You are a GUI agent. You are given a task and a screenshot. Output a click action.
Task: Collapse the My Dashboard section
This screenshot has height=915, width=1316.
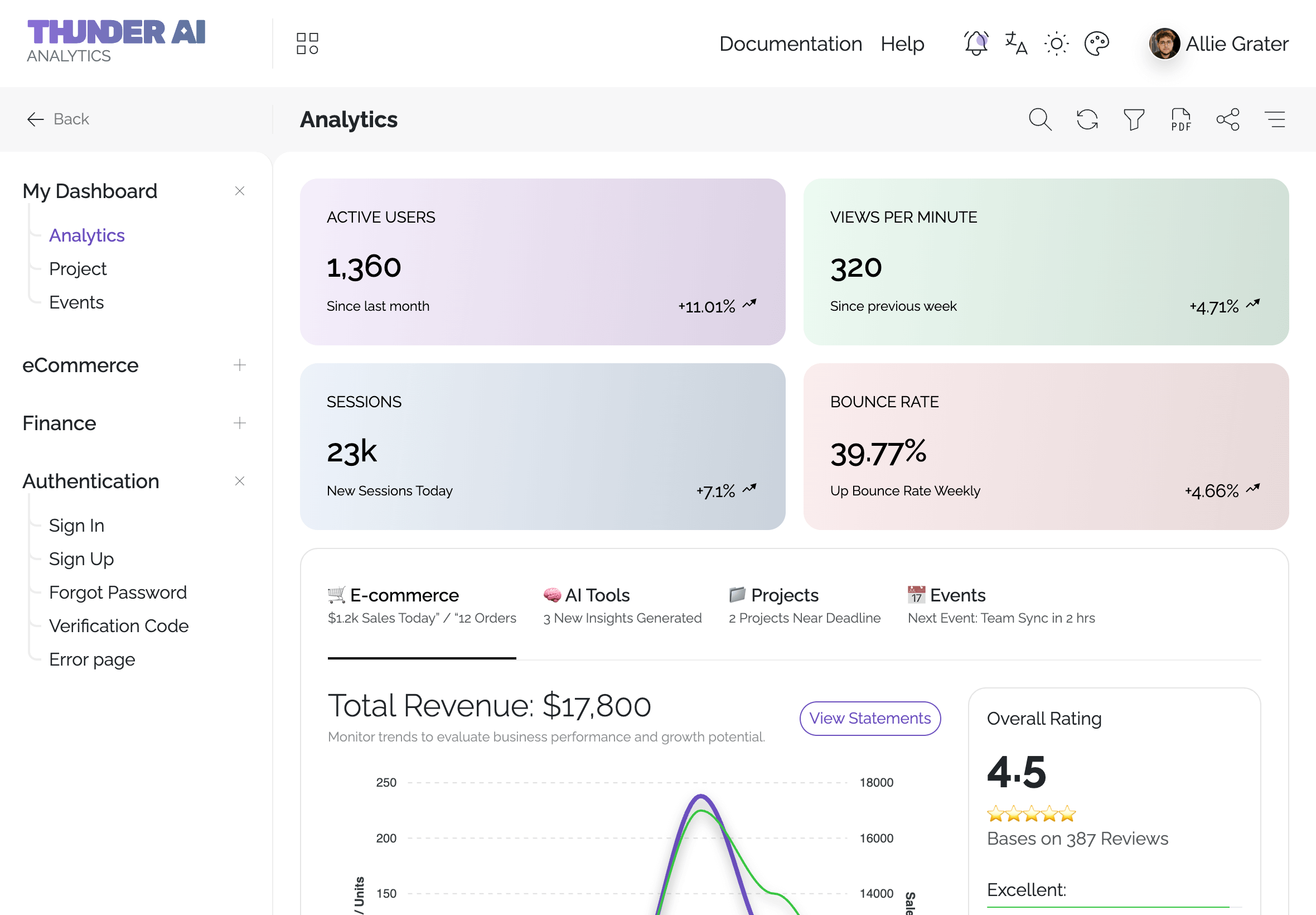pyautogui.click(x=239, y=191)
